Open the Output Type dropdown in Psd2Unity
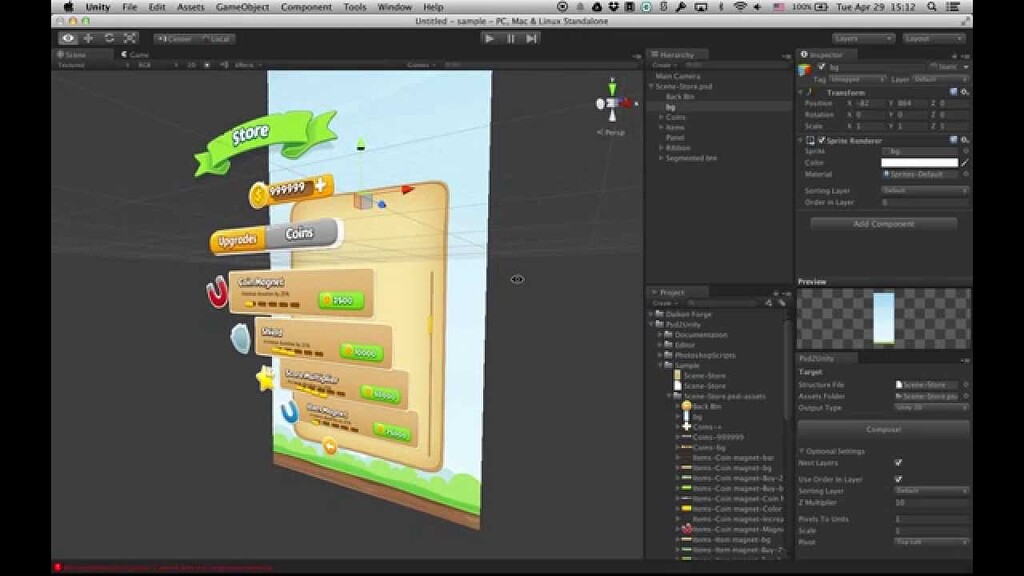This screenshot has height=576, width=1024. (928, 408)
